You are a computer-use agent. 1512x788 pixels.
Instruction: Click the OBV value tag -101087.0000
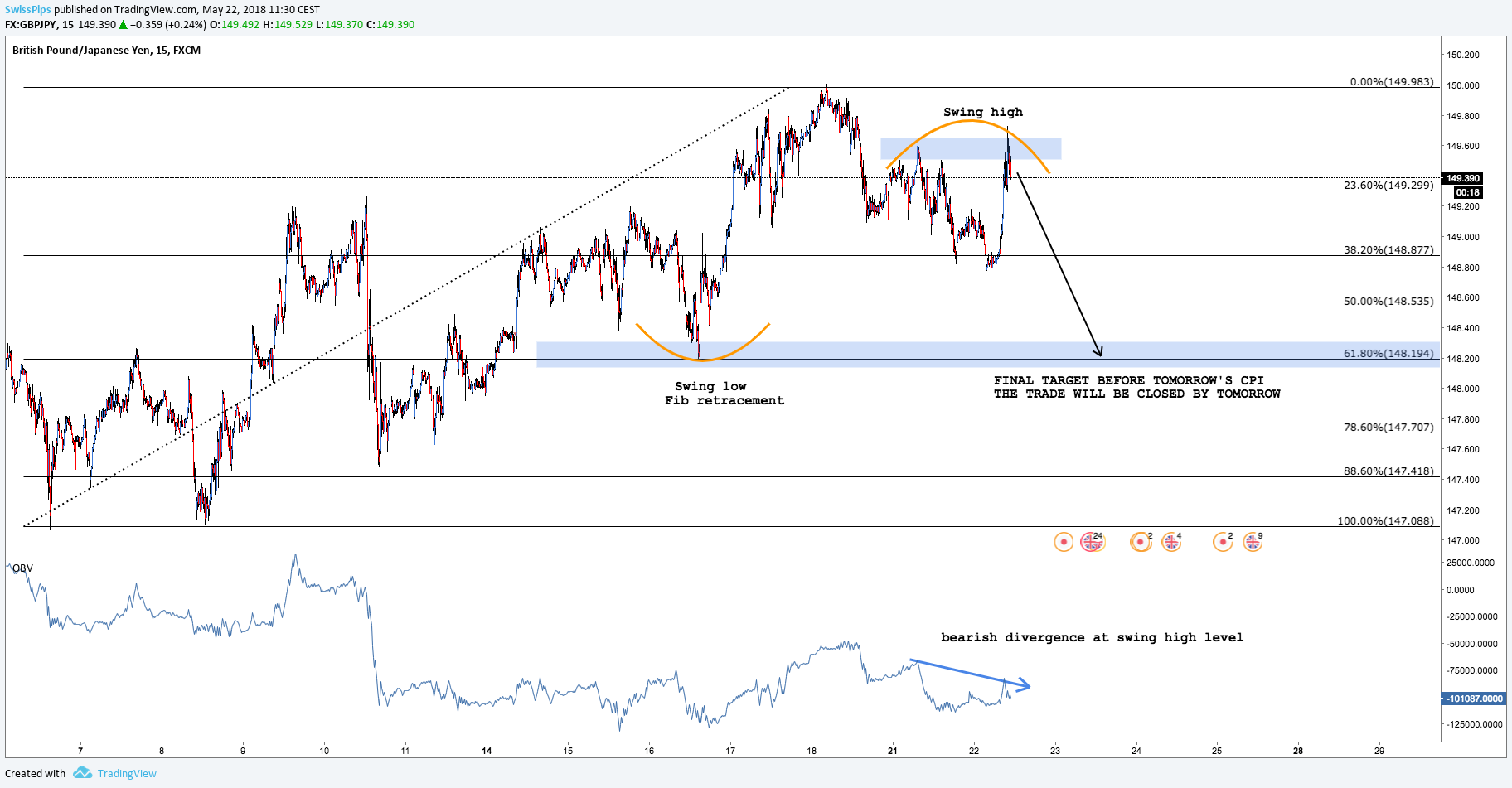[1475, 699]
